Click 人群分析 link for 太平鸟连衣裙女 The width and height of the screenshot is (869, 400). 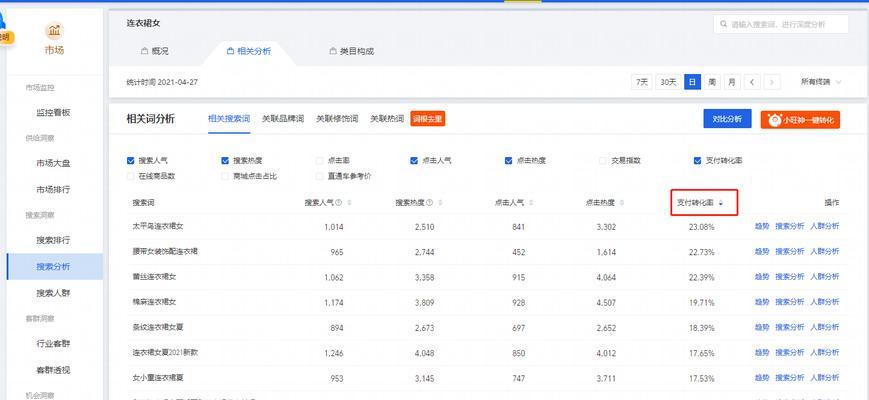825,226
